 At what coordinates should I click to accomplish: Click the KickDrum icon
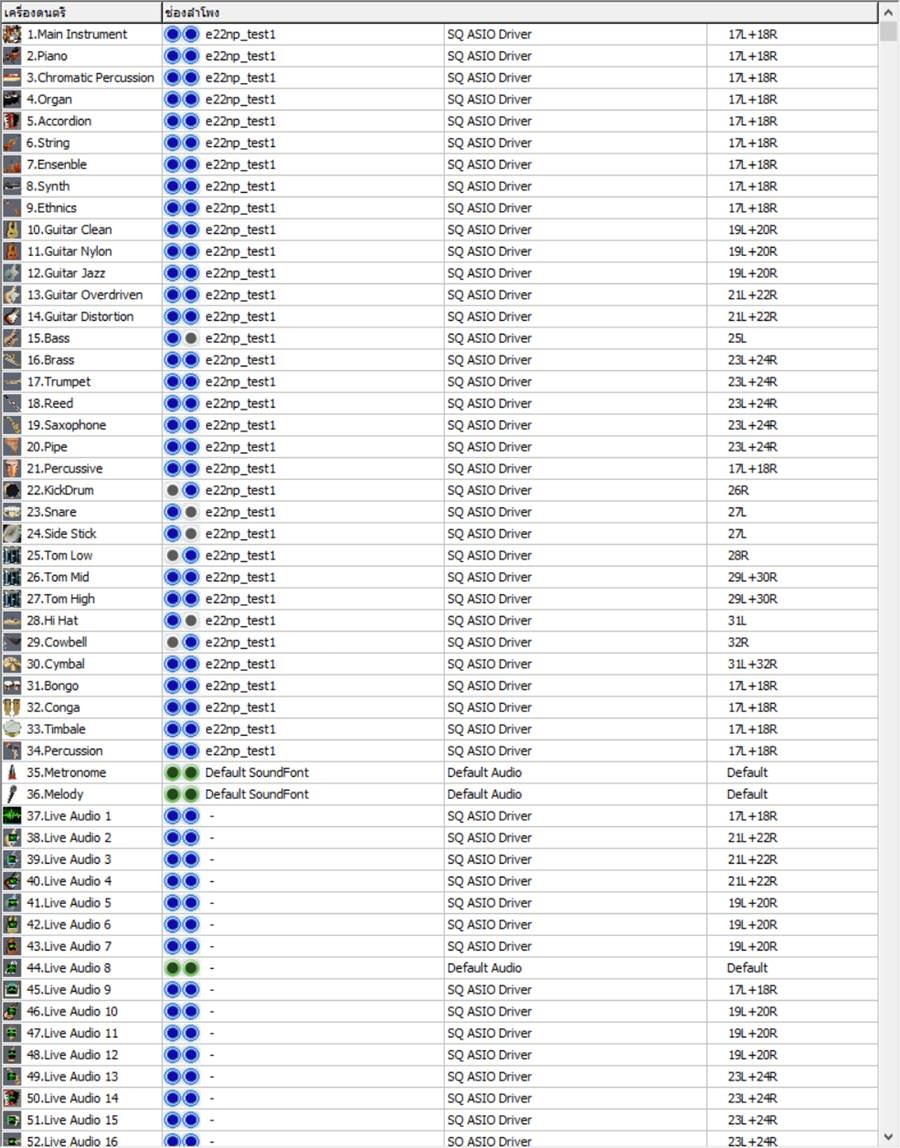12,491
